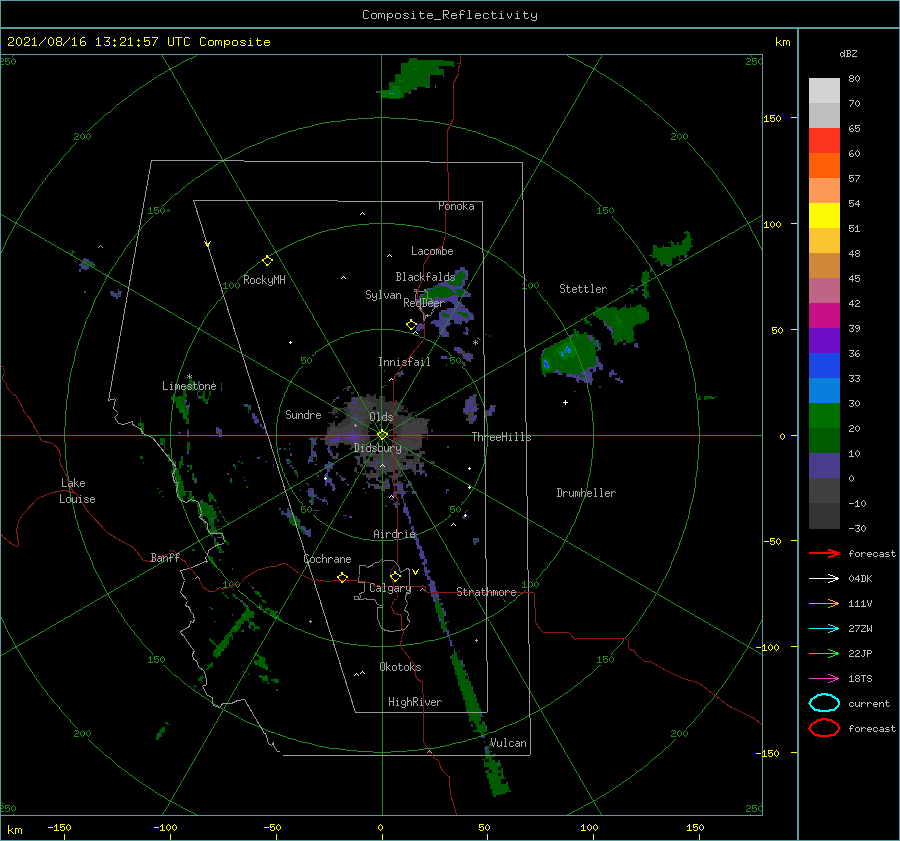Click the dark orange 60-57 band in scale
Viewport: 900px width, 841px height.
[x=824, y=166]
